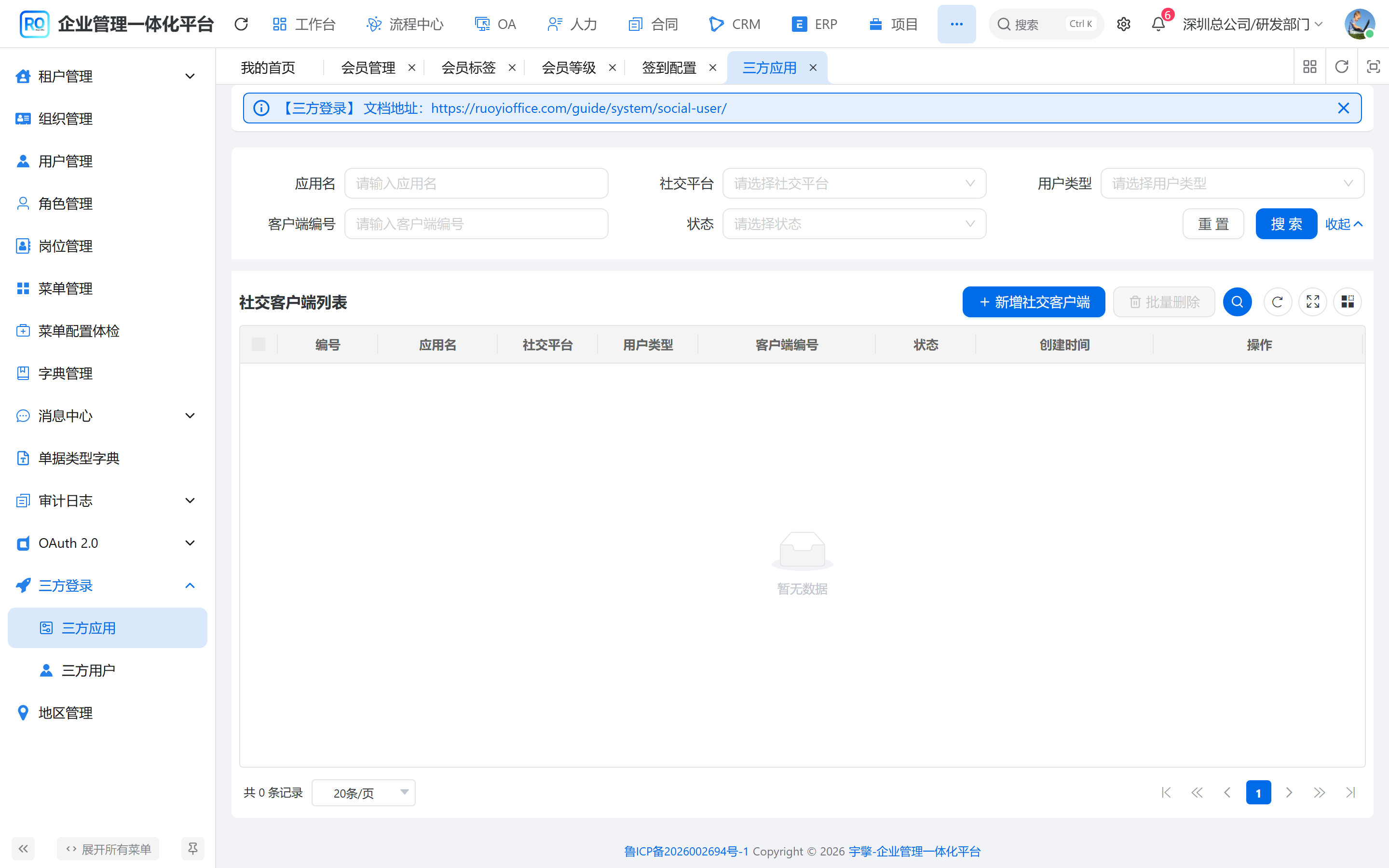Click the 新增社交客户端 button
Image resolution: width=1389 pixels, height=868 pixels.
pos(1034,302)
